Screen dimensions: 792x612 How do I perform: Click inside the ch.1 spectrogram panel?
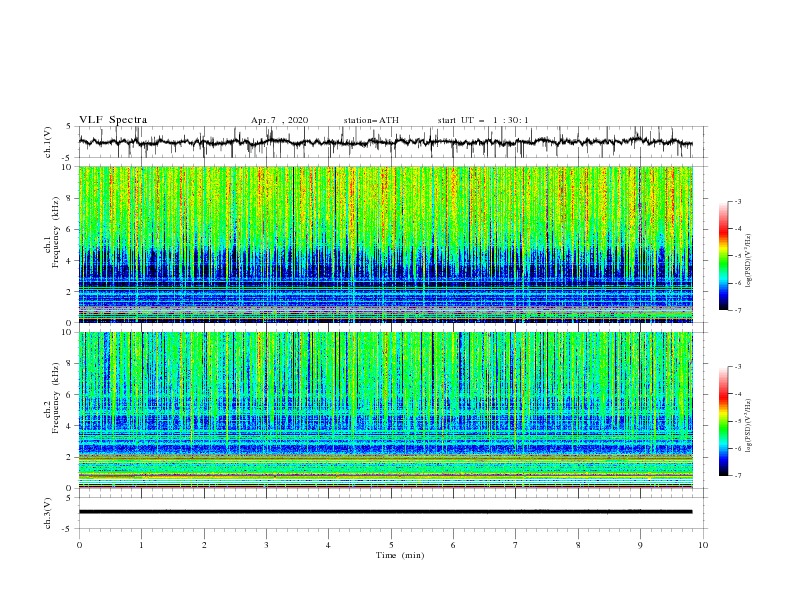click(x=386, y=244)
